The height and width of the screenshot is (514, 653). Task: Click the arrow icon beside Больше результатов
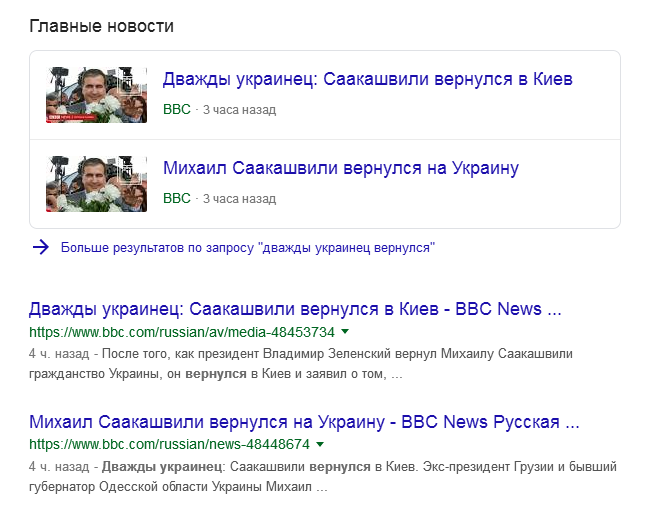(x=40, y=247)
